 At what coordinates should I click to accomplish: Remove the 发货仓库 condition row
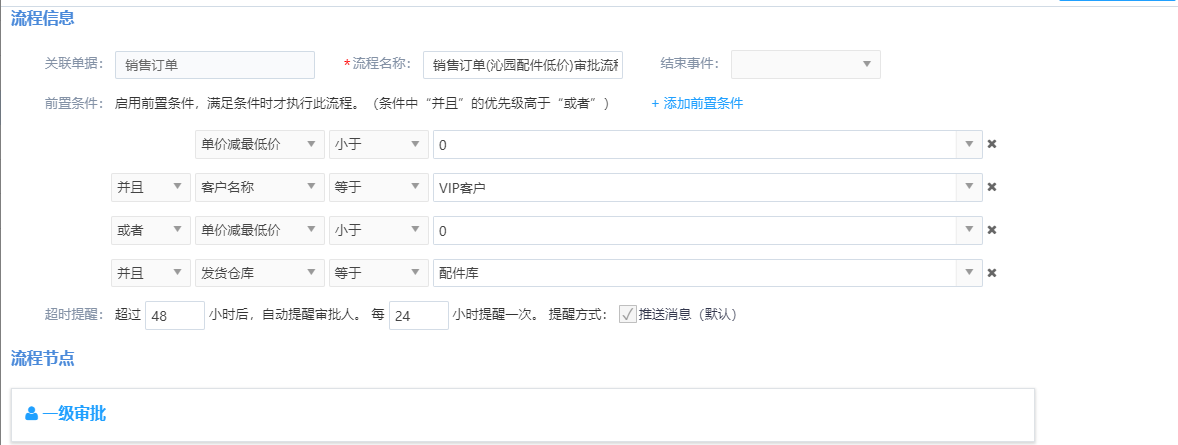[992, 273]
